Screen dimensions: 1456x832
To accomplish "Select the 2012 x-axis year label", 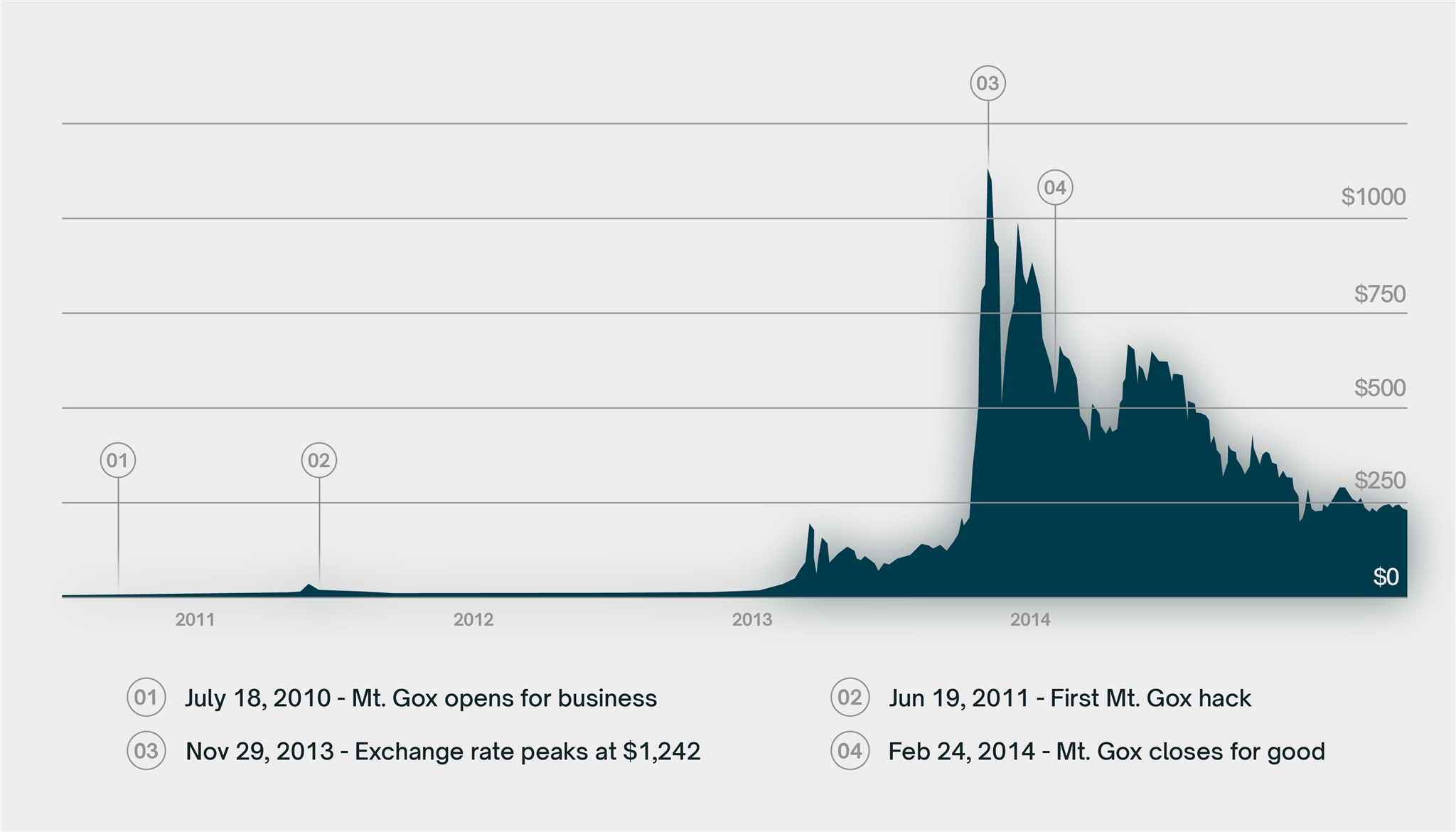I will [x=473, y=619].
